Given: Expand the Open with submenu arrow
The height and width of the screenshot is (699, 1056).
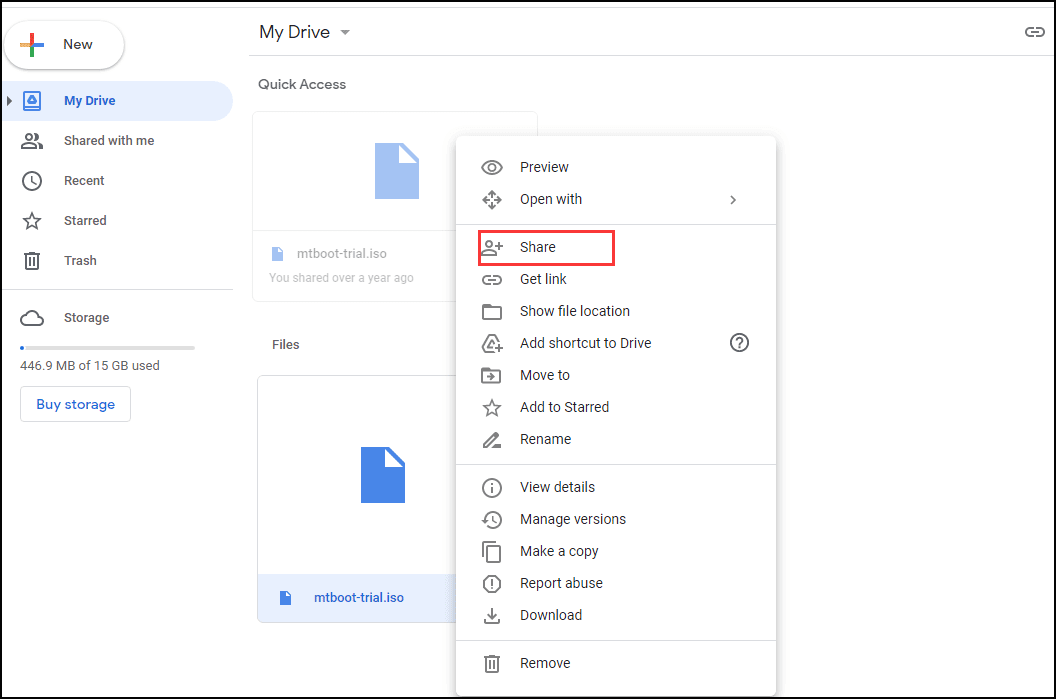Looking at the screenshot, I should pos(733,200).
